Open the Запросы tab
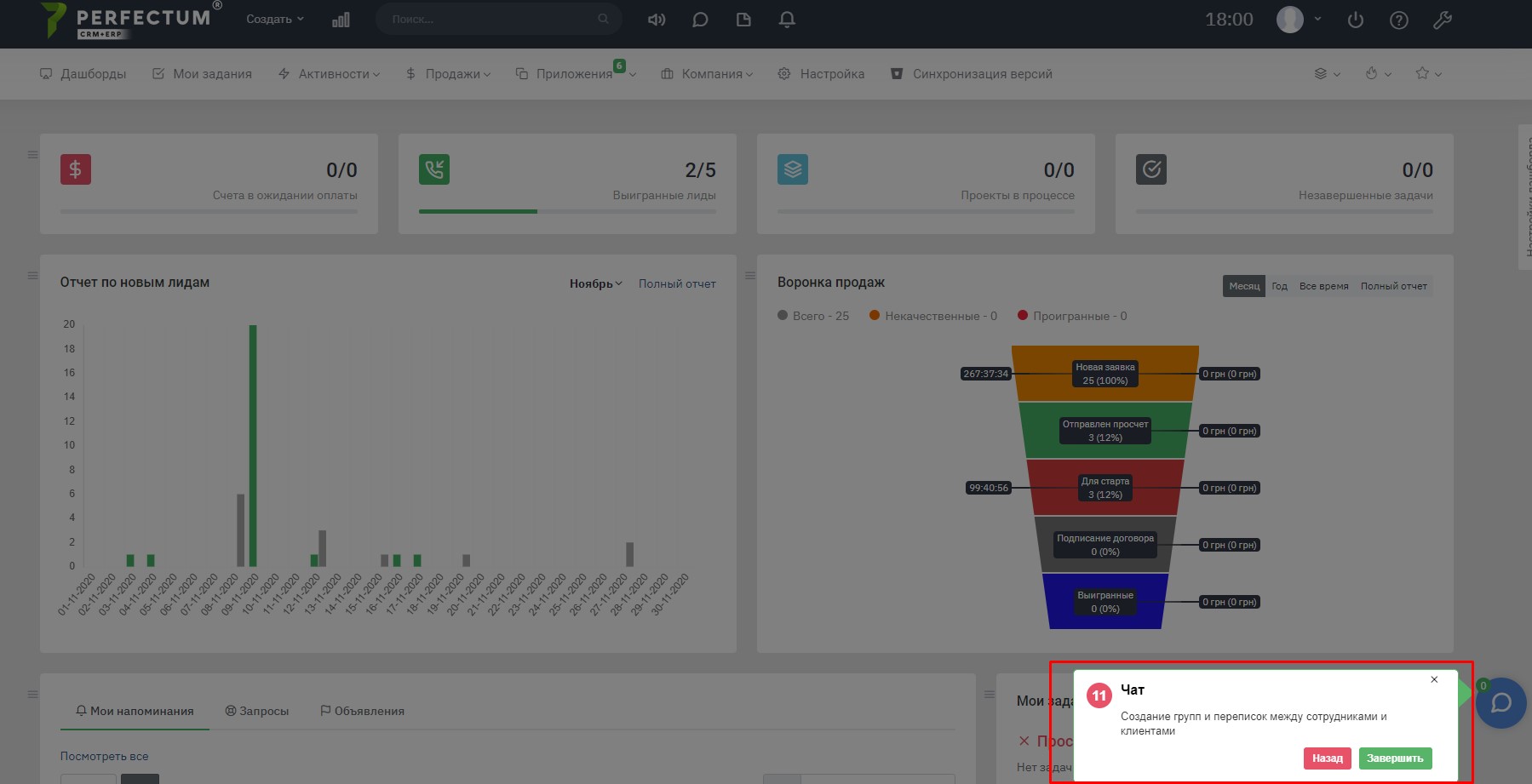Viewport: 1532px width, 784px height. point(257,711)
